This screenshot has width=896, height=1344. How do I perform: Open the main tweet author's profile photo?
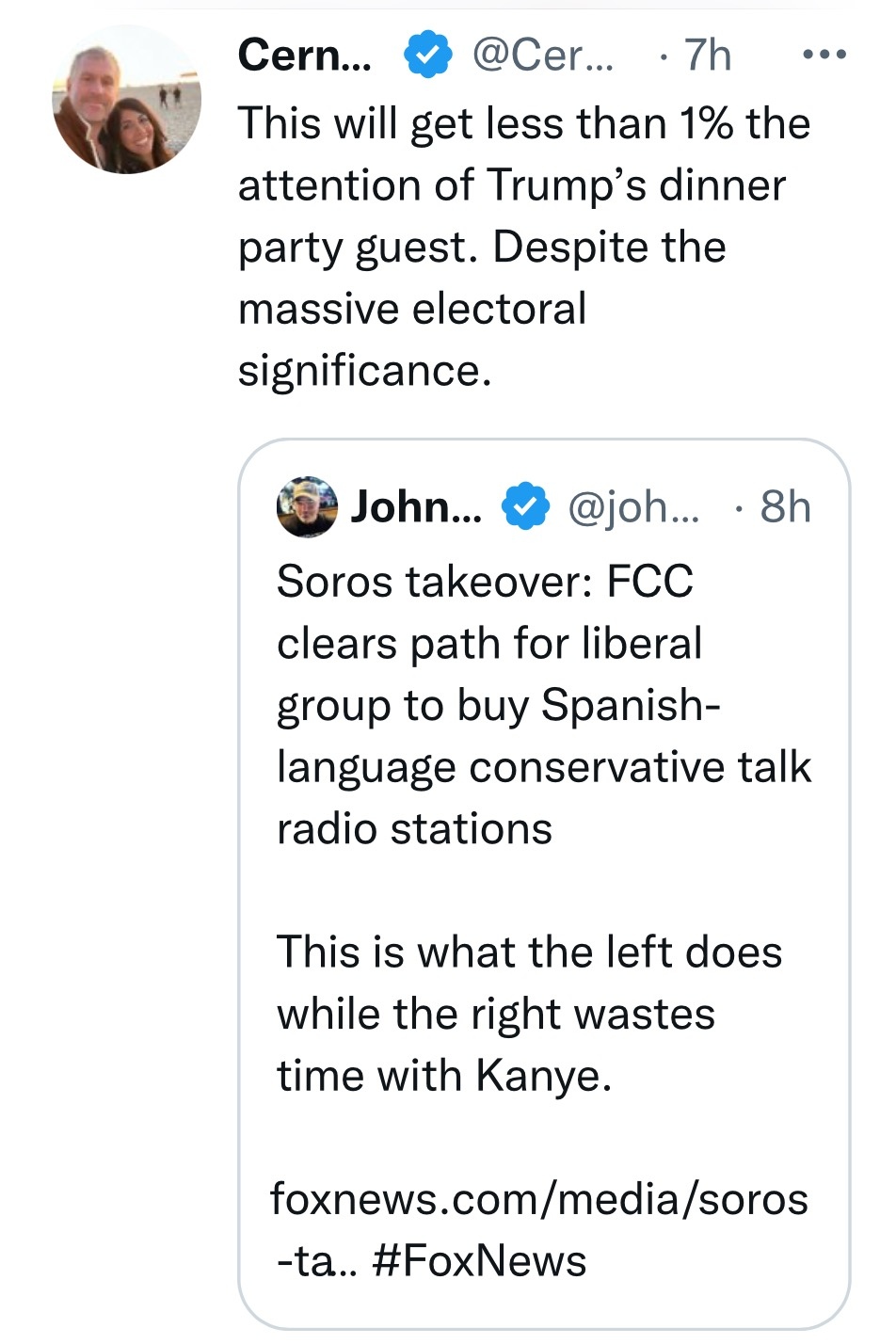(x=126, y=101)
